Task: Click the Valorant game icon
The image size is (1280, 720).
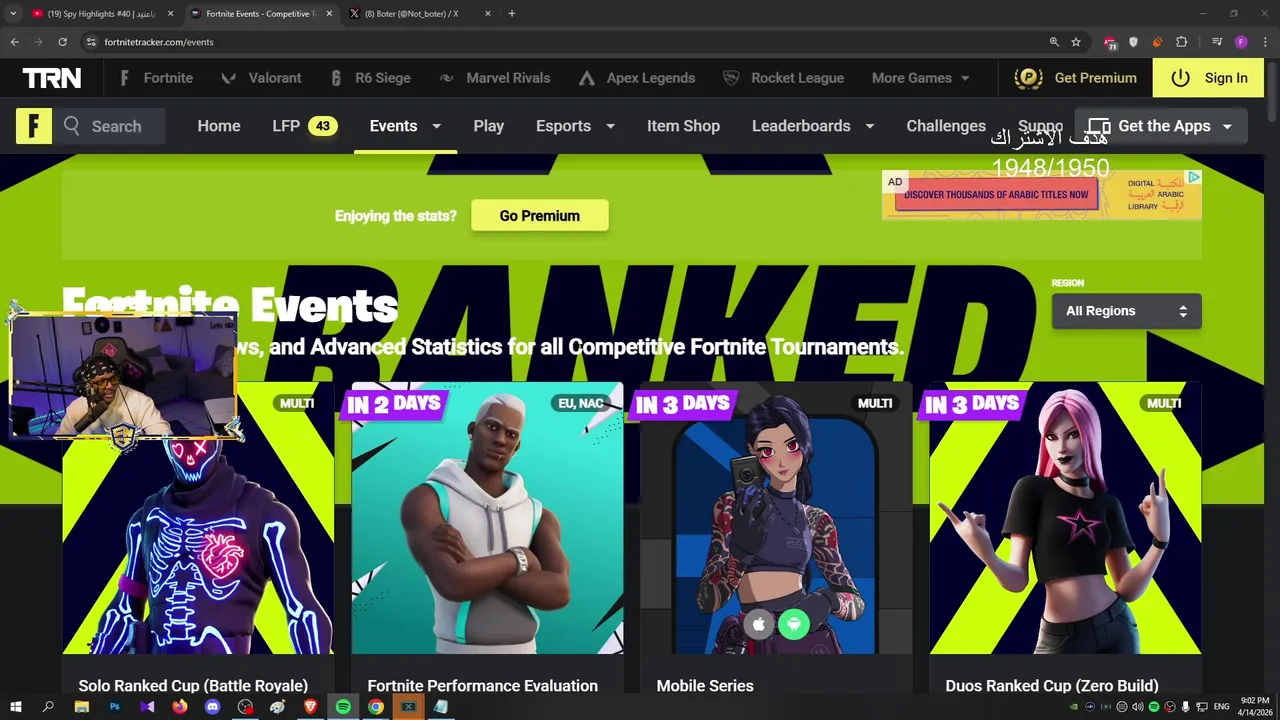Action: 229,78
